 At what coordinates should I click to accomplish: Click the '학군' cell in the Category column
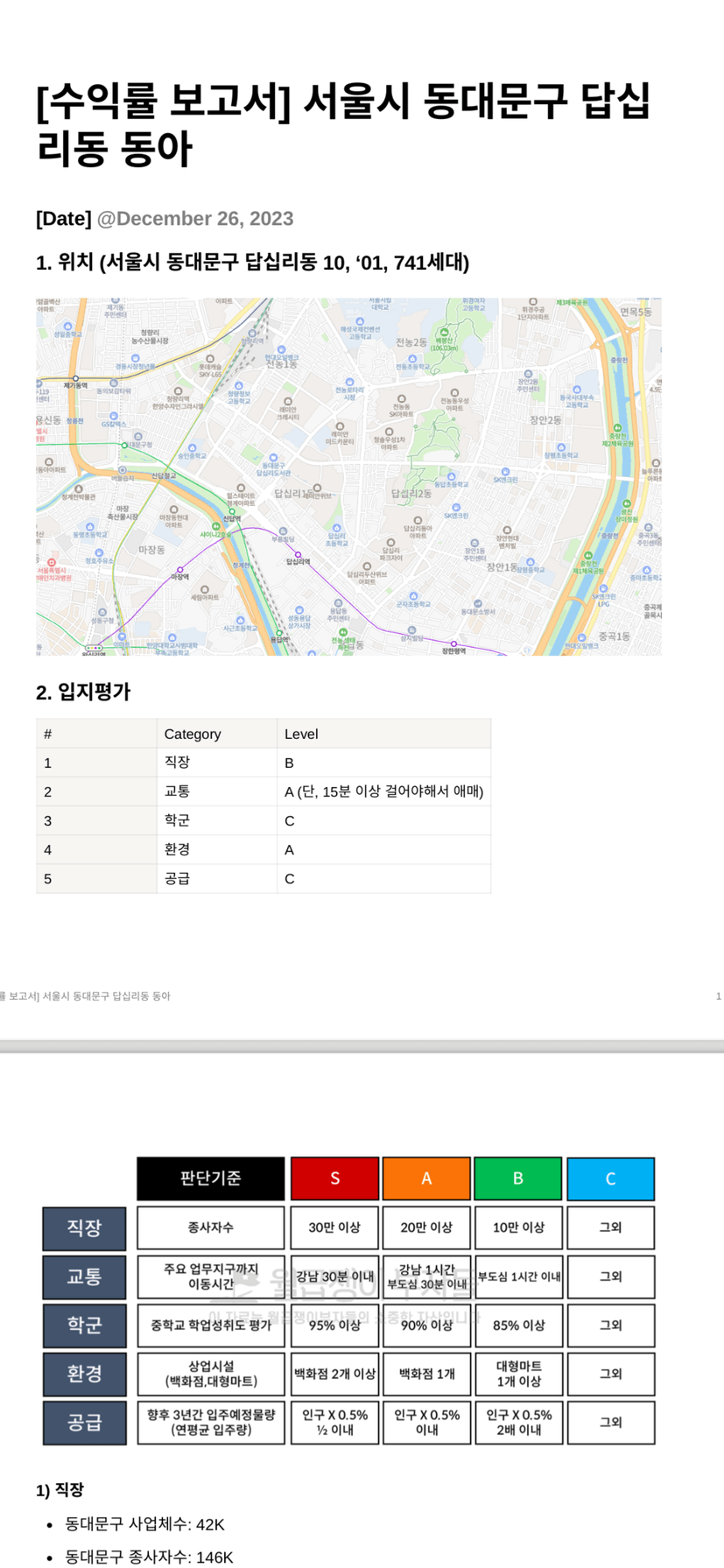click(x=217, y=820)
